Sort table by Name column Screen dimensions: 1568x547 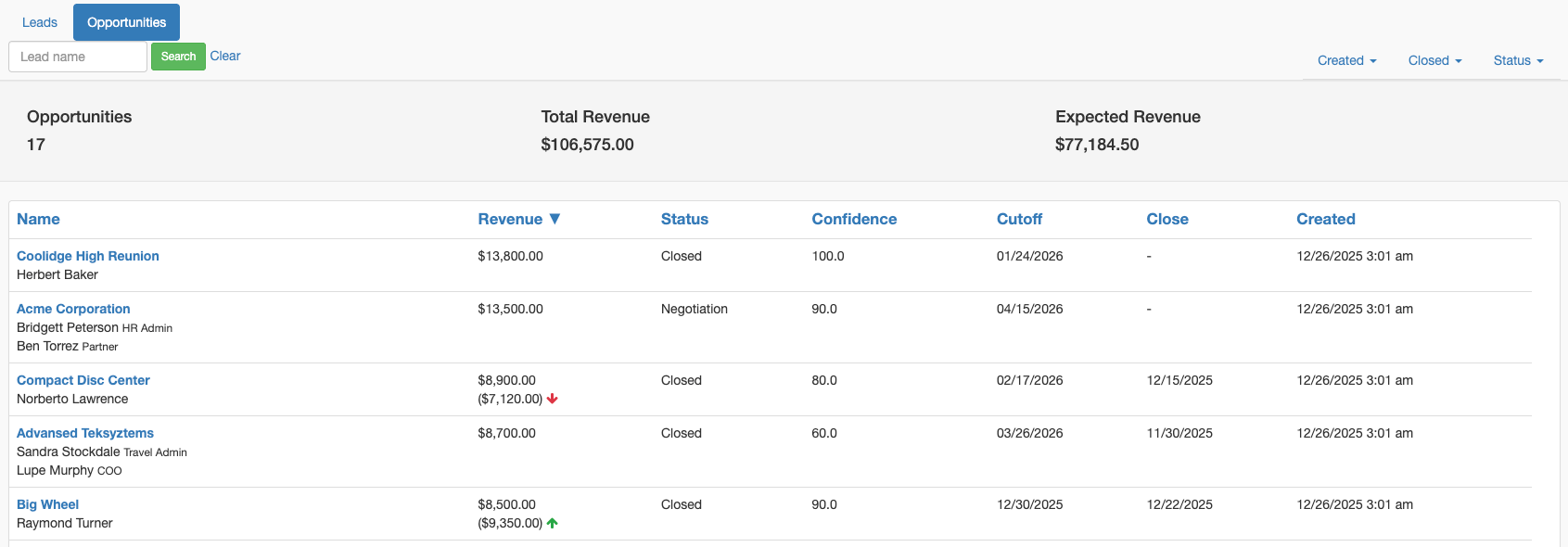38,219
